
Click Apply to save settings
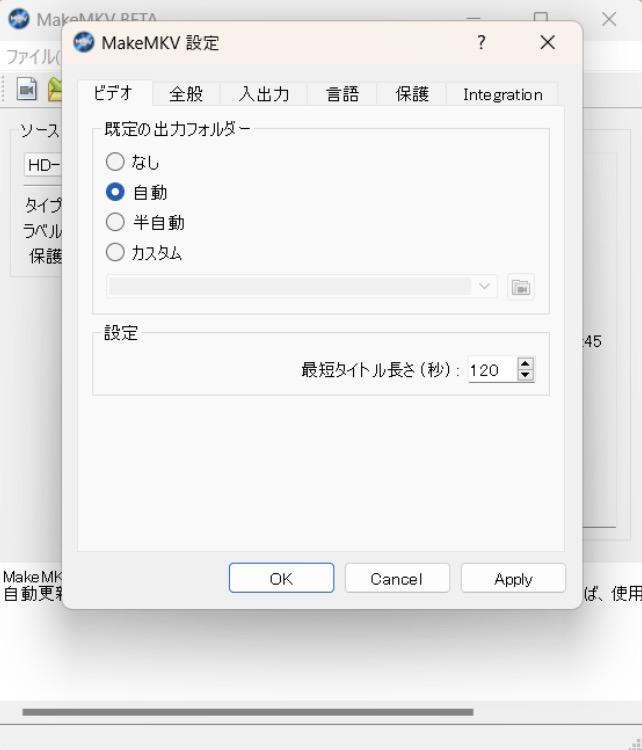click(x=513, y=578)
